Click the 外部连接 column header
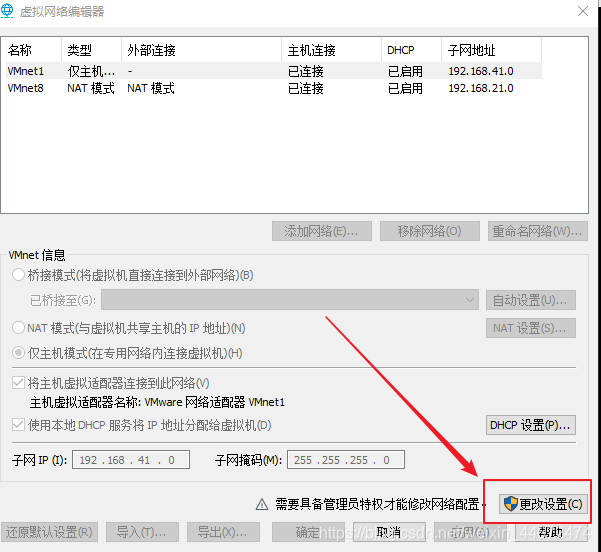 [202, 50]
